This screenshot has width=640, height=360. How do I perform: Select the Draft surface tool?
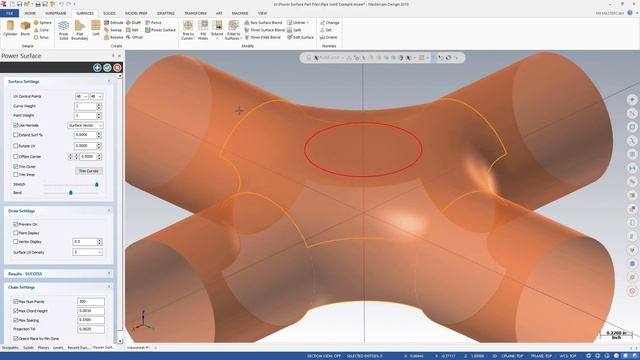[x=133, y=23]
